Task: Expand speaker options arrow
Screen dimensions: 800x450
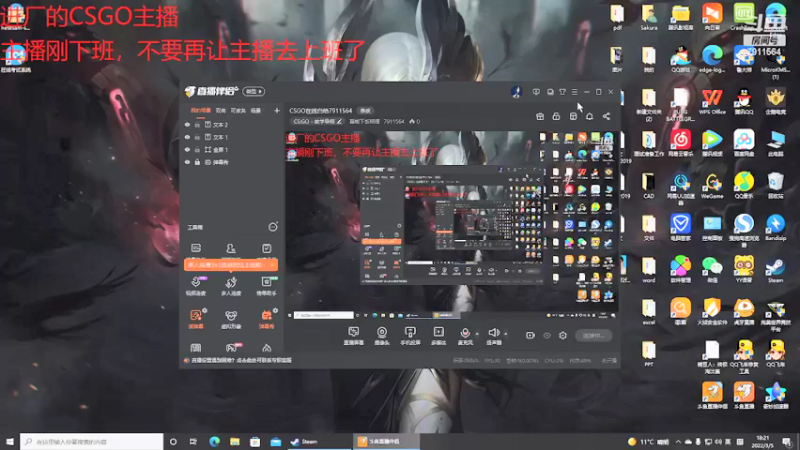Action: pyautogui.click(x=506, y=334)
